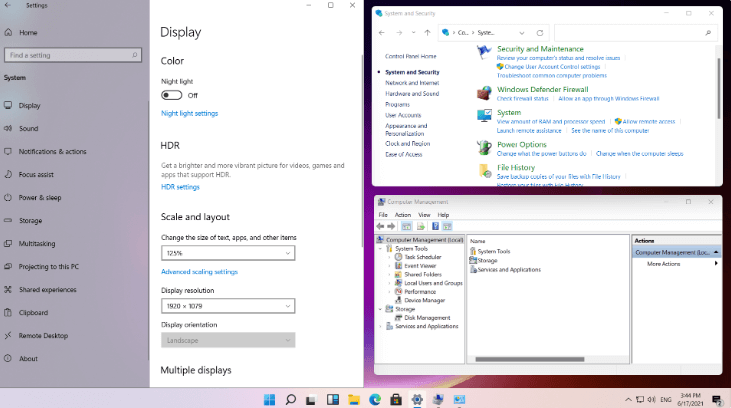Click Computer Management toolbar forward arrow
The height and width of the screenshot is (408, 731).
coord(391,226)
